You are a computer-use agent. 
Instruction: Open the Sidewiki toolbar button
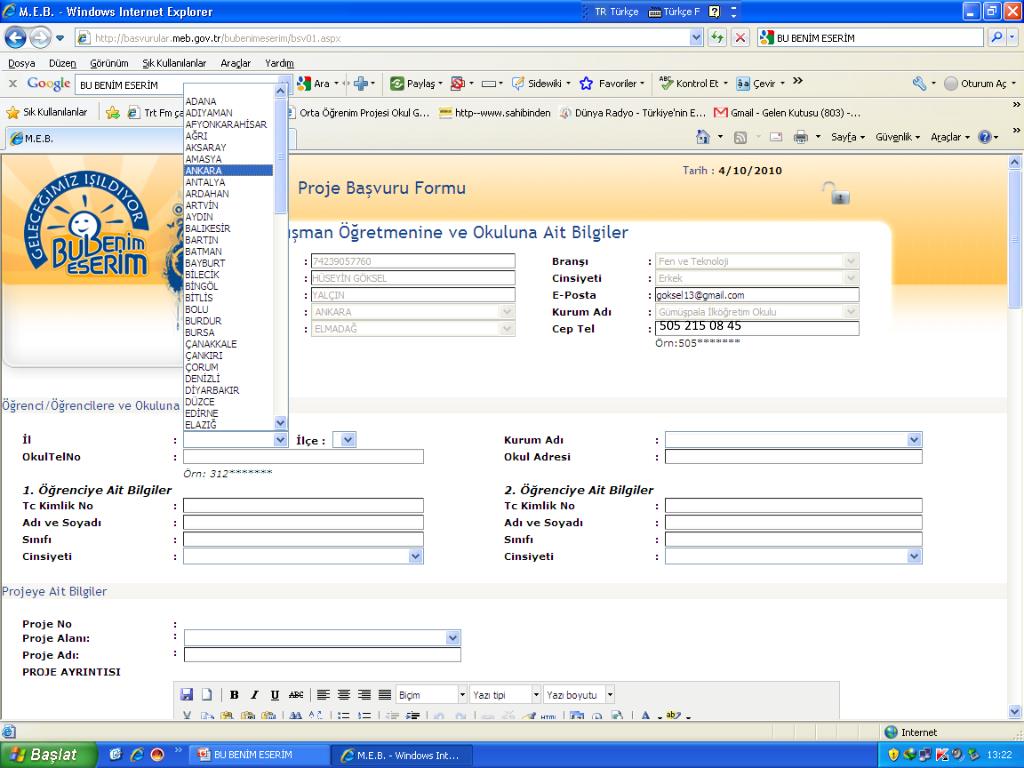[x=541, y=84]
